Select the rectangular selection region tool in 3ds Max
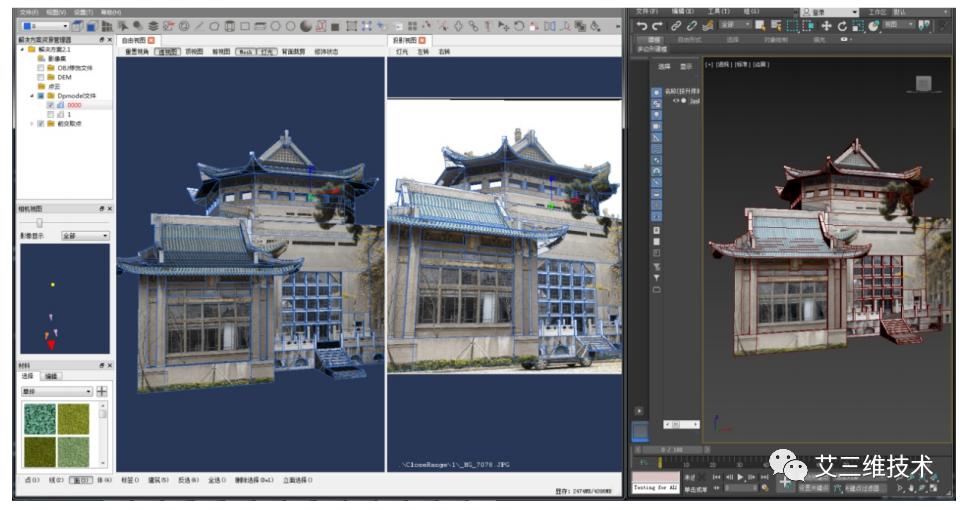 tap(792, 26)
